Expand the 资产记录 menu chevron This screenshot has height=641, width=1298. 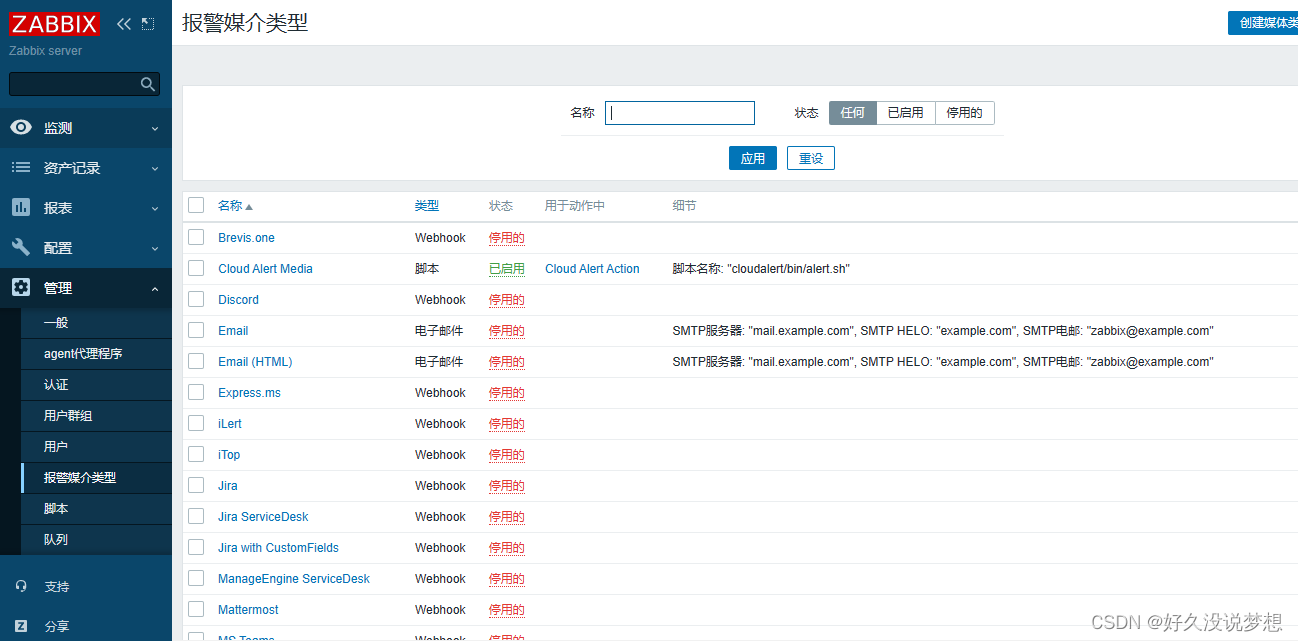point(155,169)
